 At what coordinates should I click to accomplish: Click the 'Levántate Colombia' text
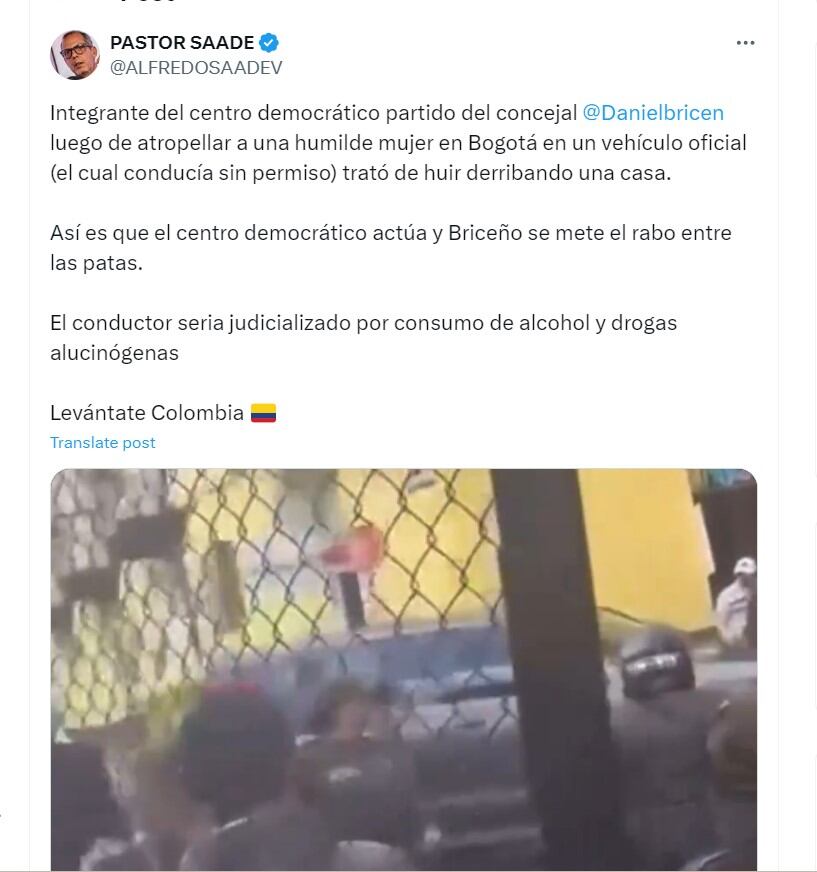pyautogui.click(x=147, y=413)
